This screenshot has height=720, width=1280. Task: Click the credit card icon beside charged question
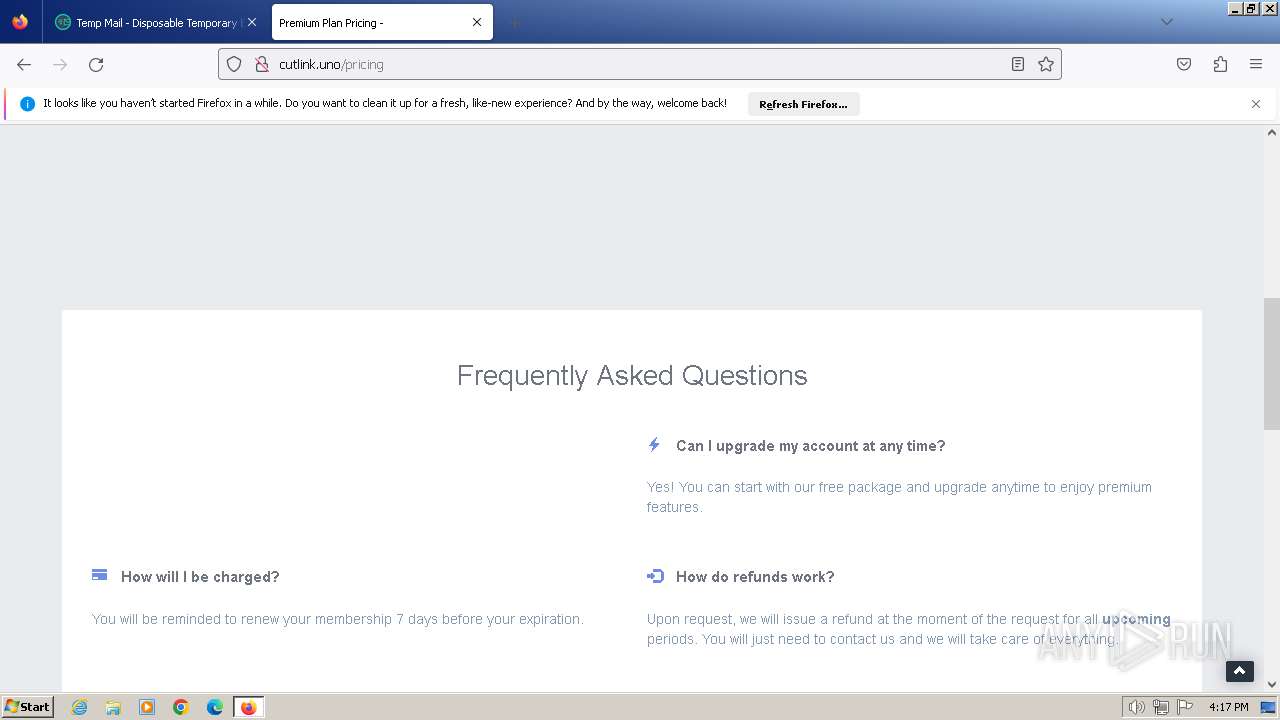point(99,575)
